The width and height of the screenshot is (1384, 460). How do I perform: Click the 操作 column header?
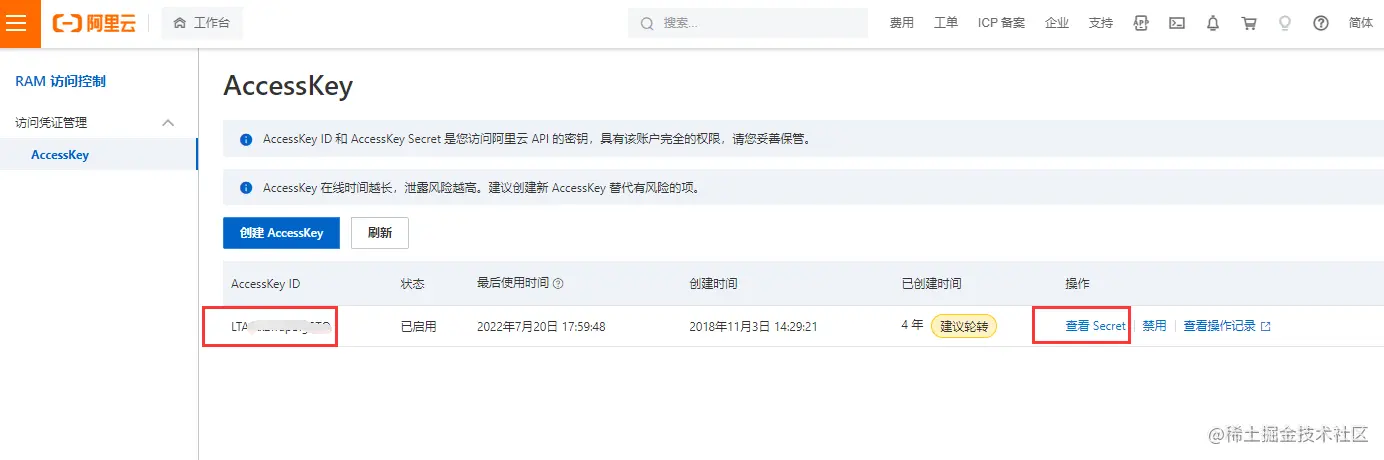point(1078,284)
